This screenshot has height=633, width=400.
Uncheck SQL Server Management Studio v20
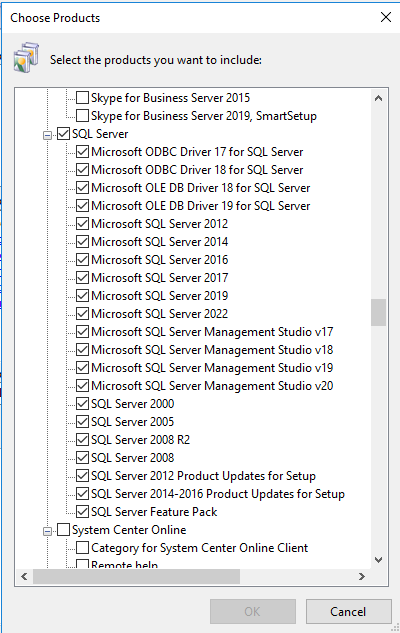point(82,386)
